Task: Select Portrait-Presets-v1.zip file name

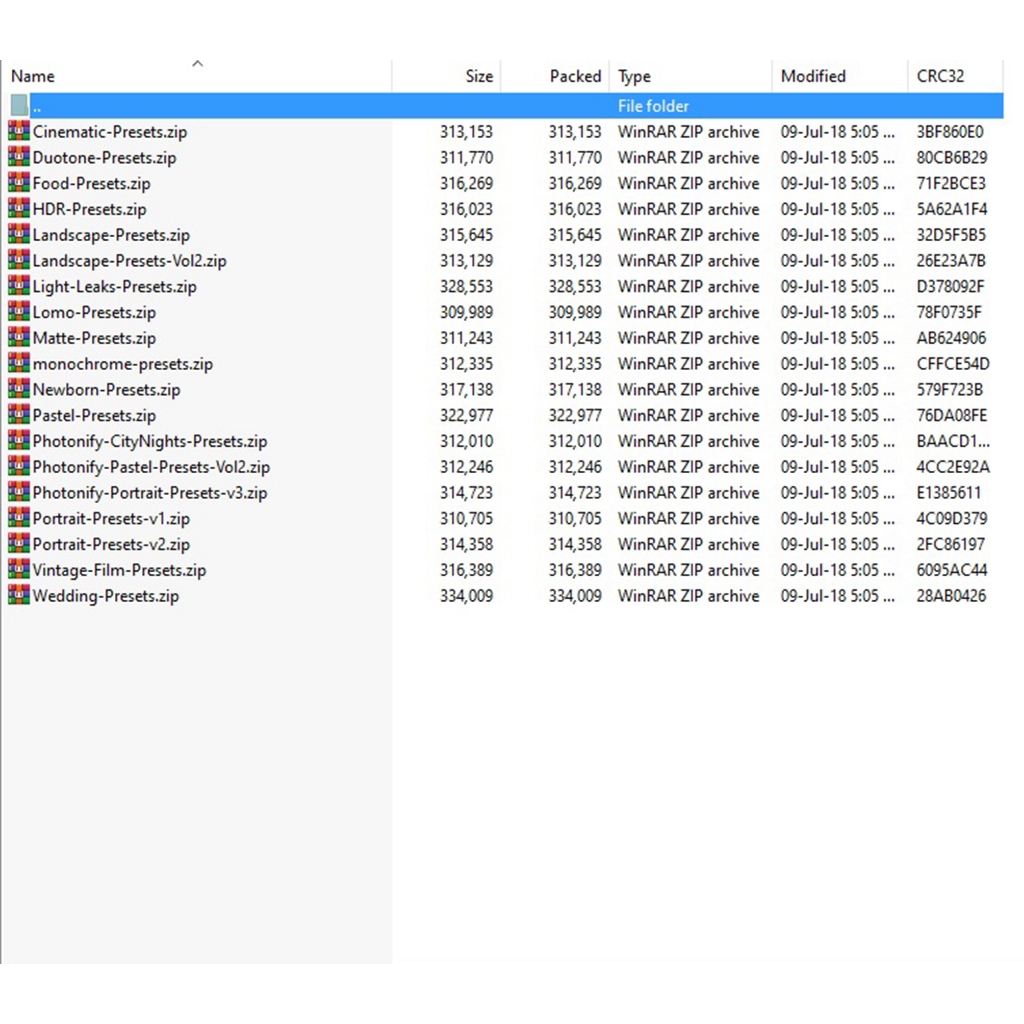Action: click(111, 518)
